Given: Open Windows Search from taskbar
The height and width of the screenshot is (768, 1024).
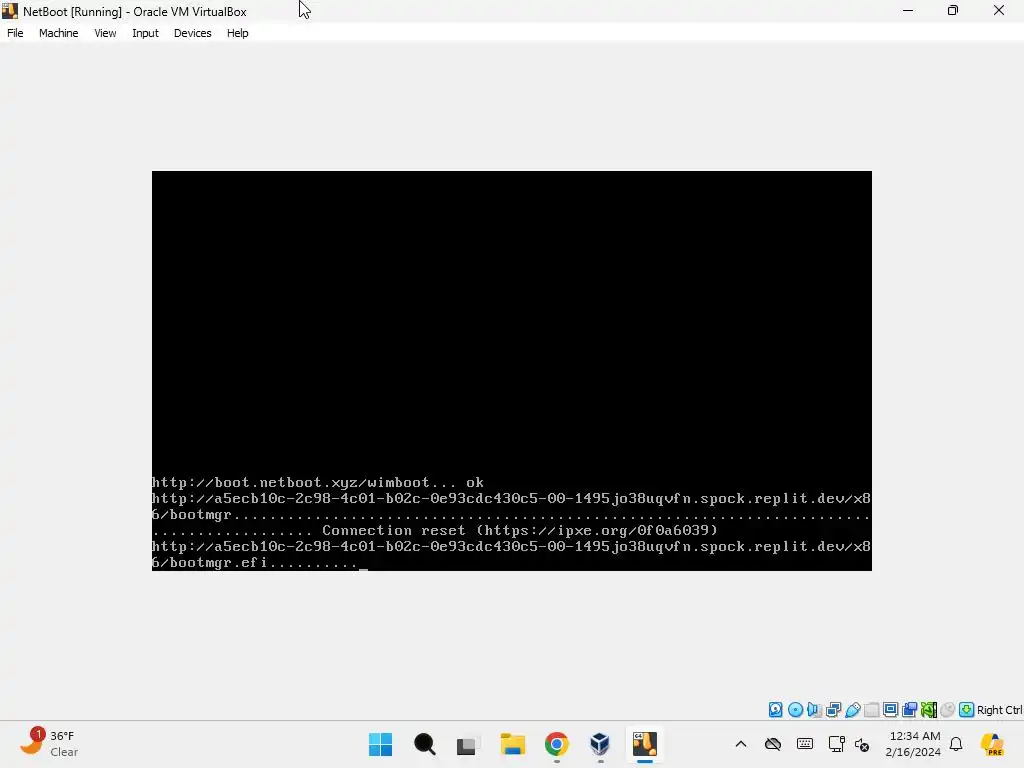Looking at the screenshot, I should [424, 744].
